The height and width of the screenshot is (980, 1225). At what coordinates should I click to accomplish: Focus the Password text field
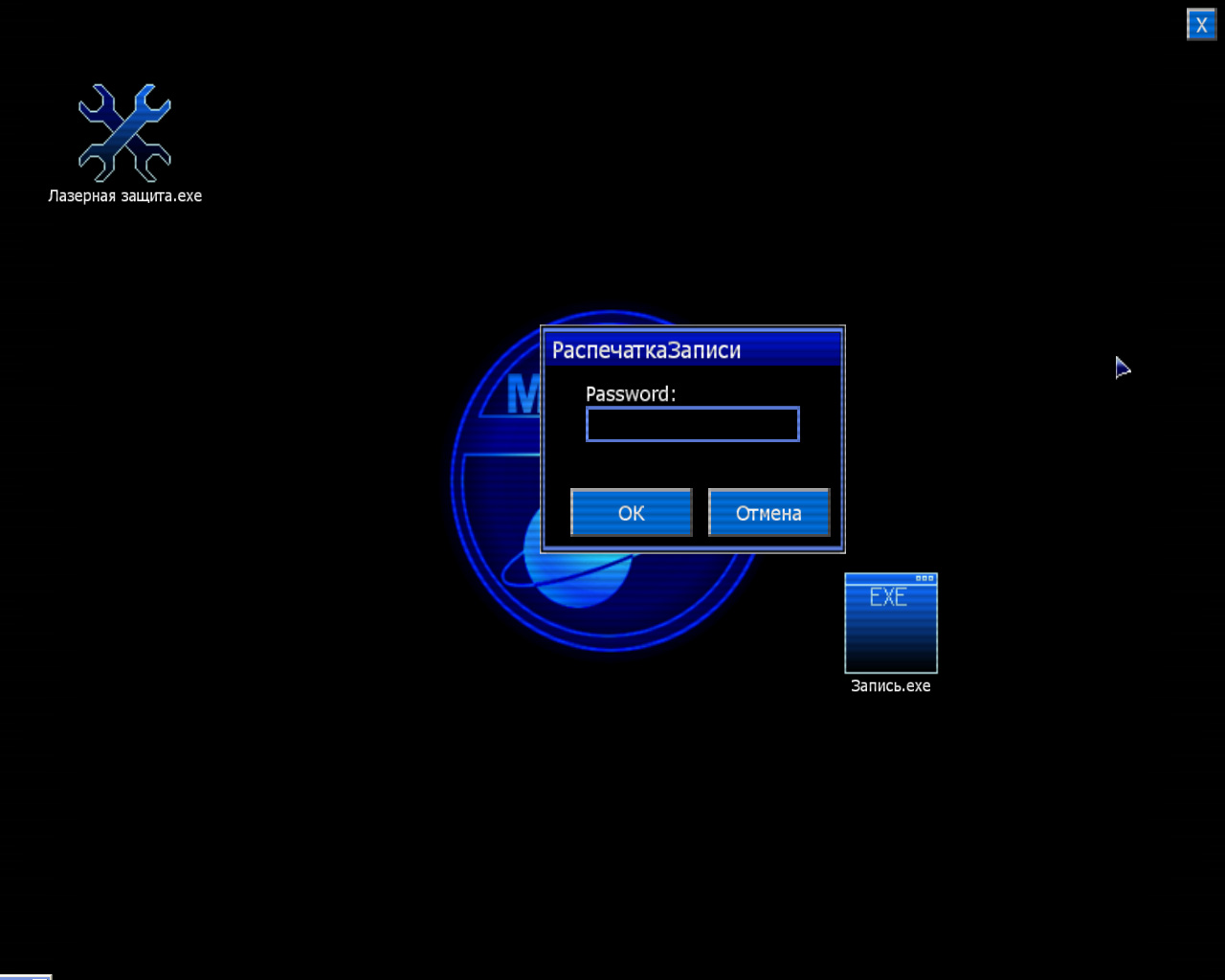[x=693, y=424]
